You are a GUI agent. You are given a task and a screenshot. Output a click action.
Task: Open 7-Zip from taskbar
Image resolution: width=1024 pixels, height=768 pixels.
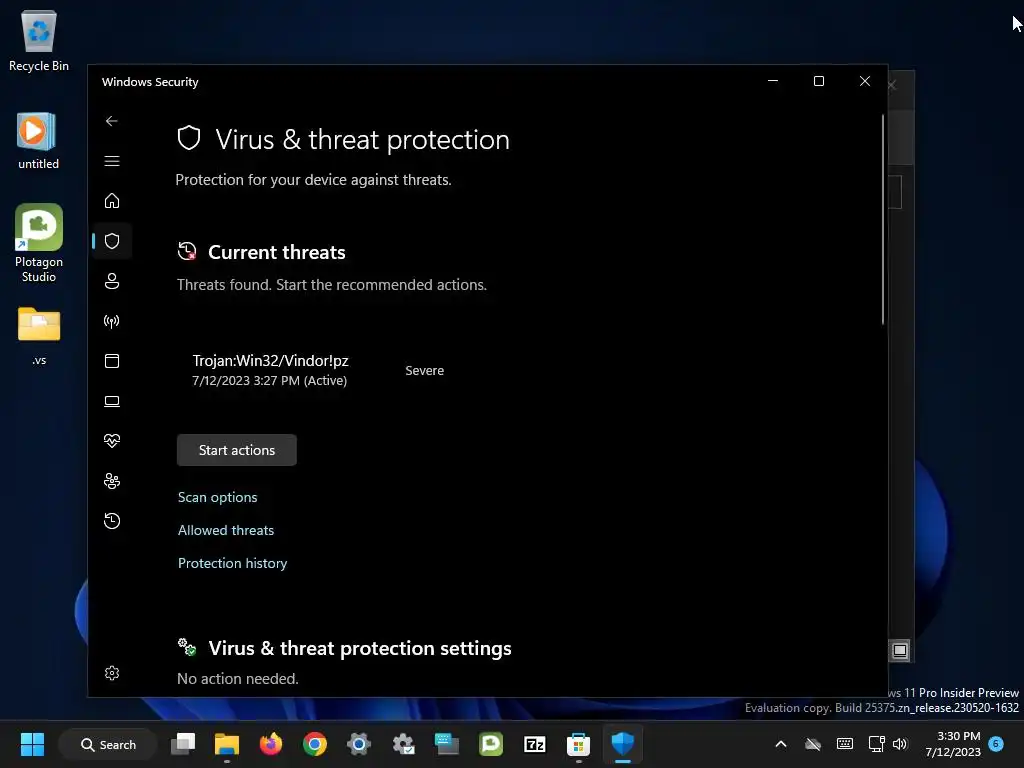click(x=534, y=744)
